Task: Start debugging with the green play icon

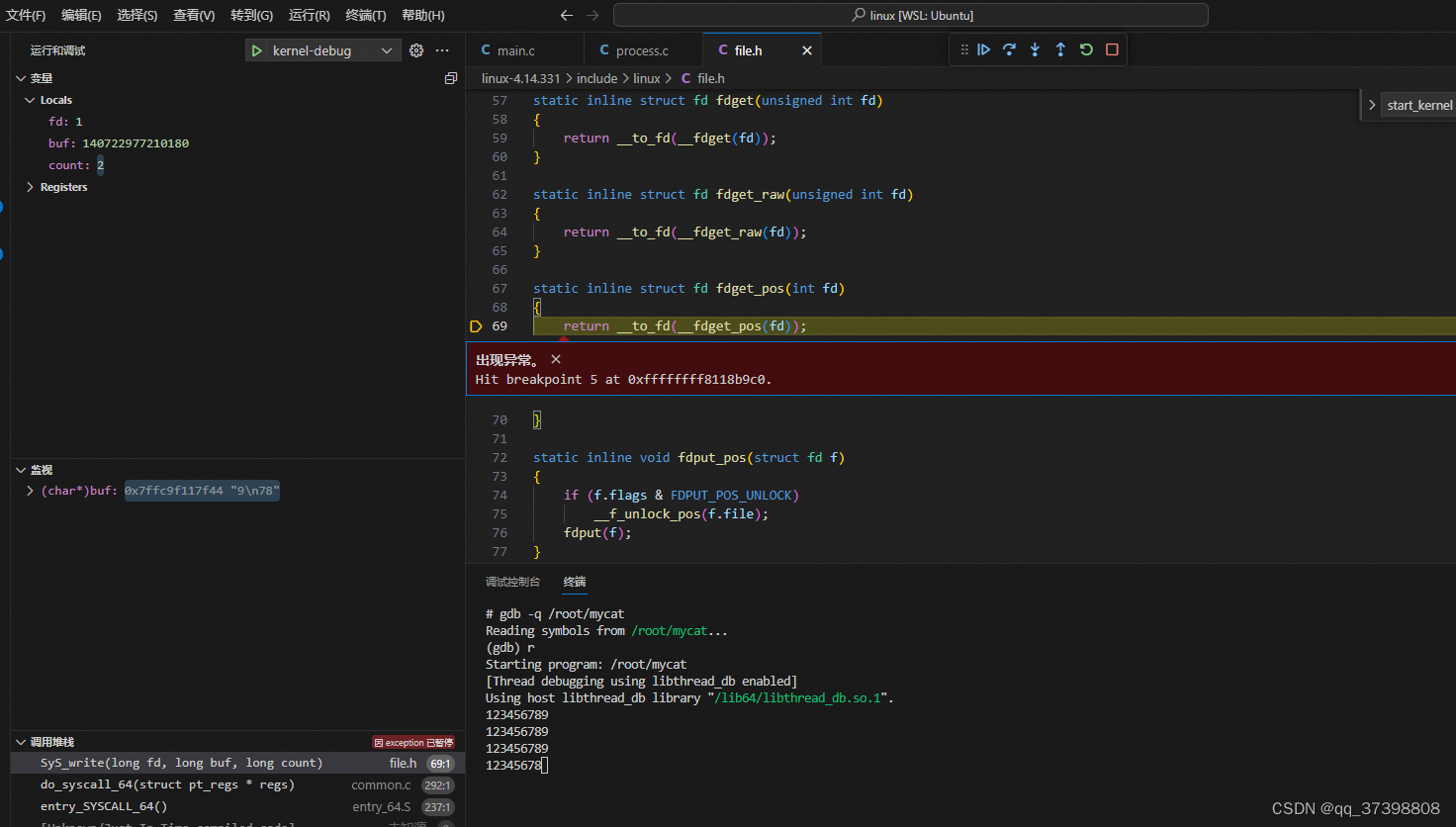Action: click(257, 49)
